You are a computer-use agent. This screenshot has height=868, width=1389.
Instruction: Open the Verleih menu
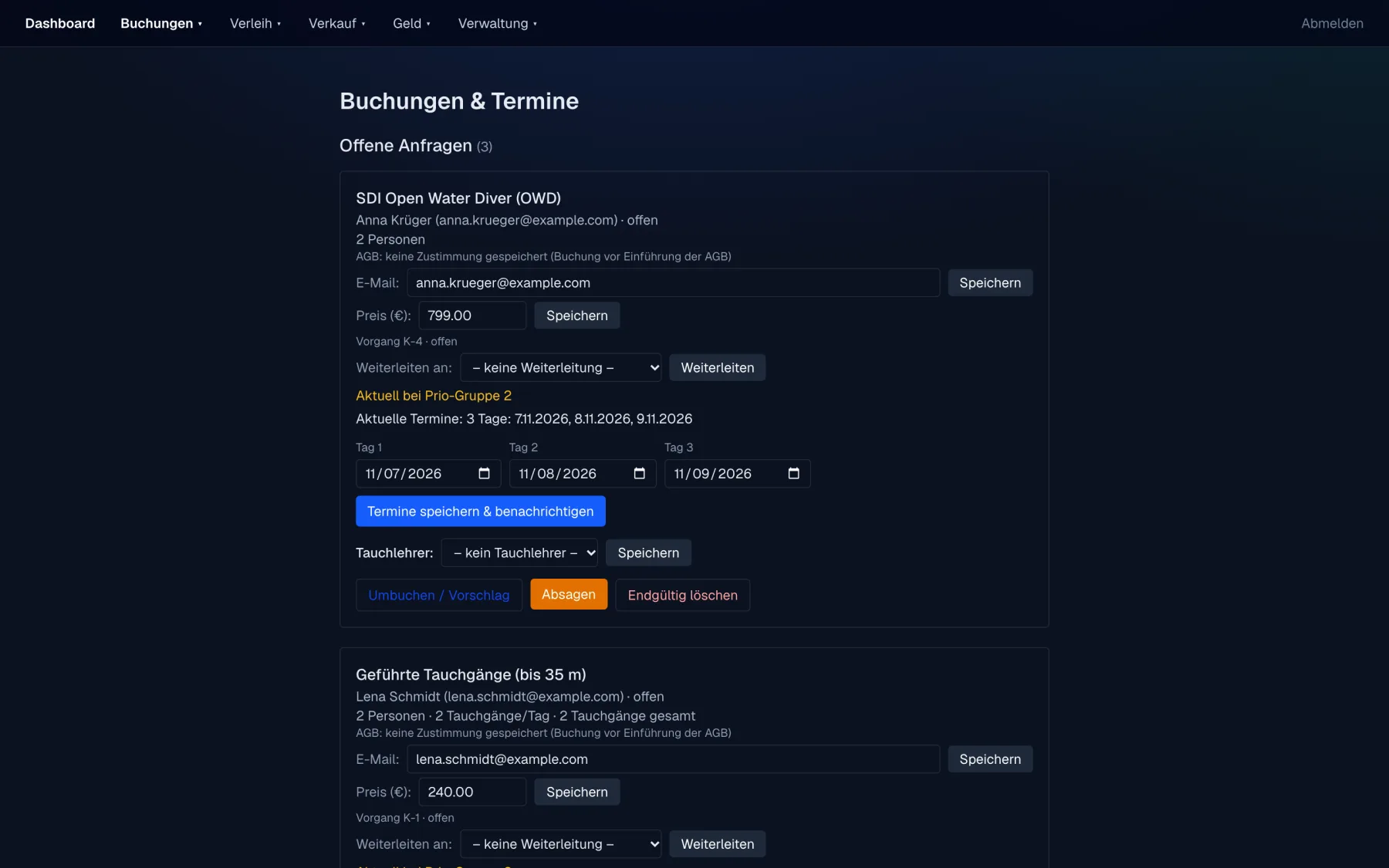tap(255, 23)
